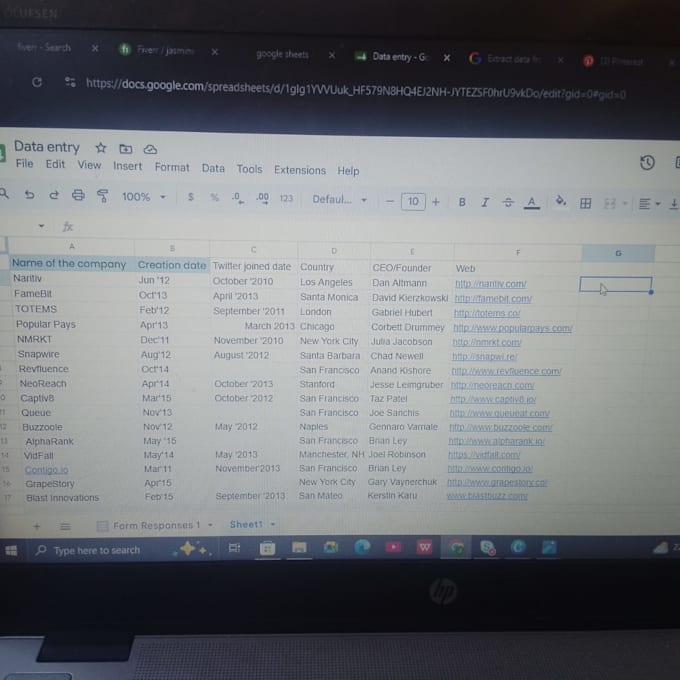Open Microsoft Edge from the taskbar
The width and height of the screenshot is (680, 680).
362,548
